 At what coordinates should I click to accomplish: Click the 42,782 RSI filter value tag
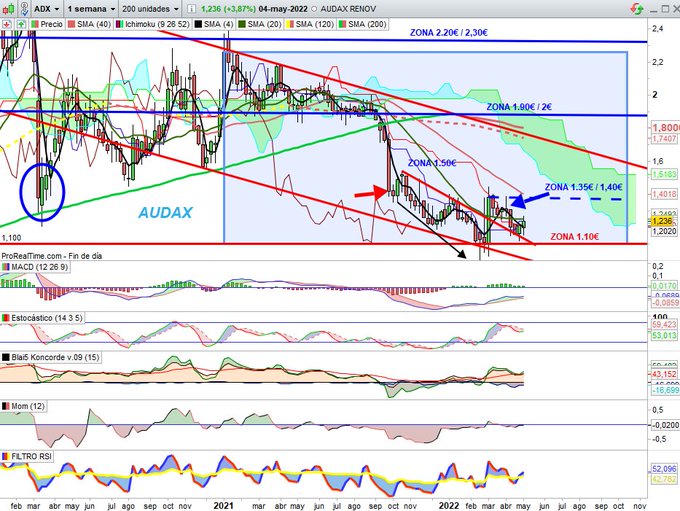[664, 479]
